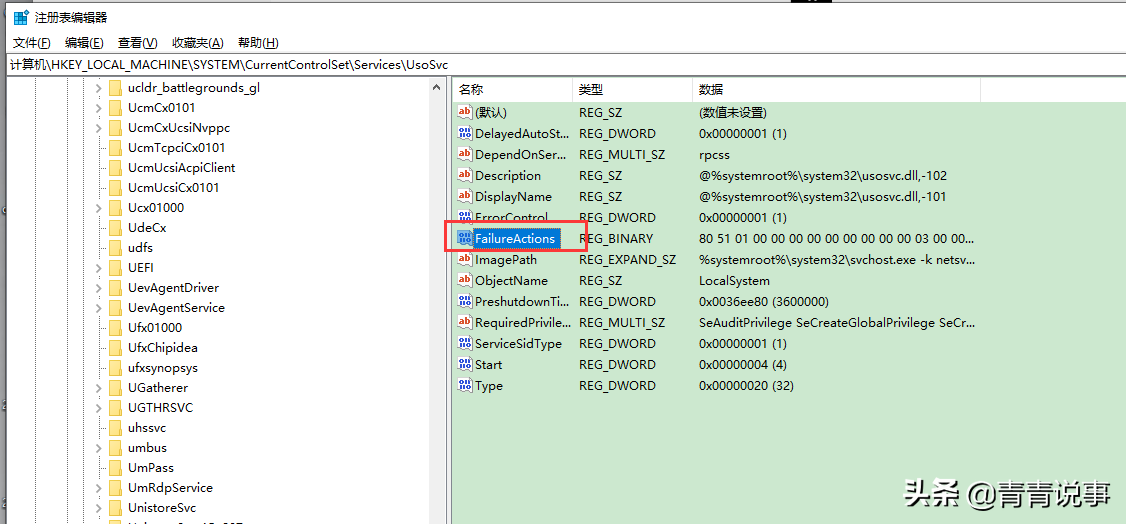Expand the UGatherer key chevron
The height and width of the screenshot is (524, 1126).
[x=98, y=388]
